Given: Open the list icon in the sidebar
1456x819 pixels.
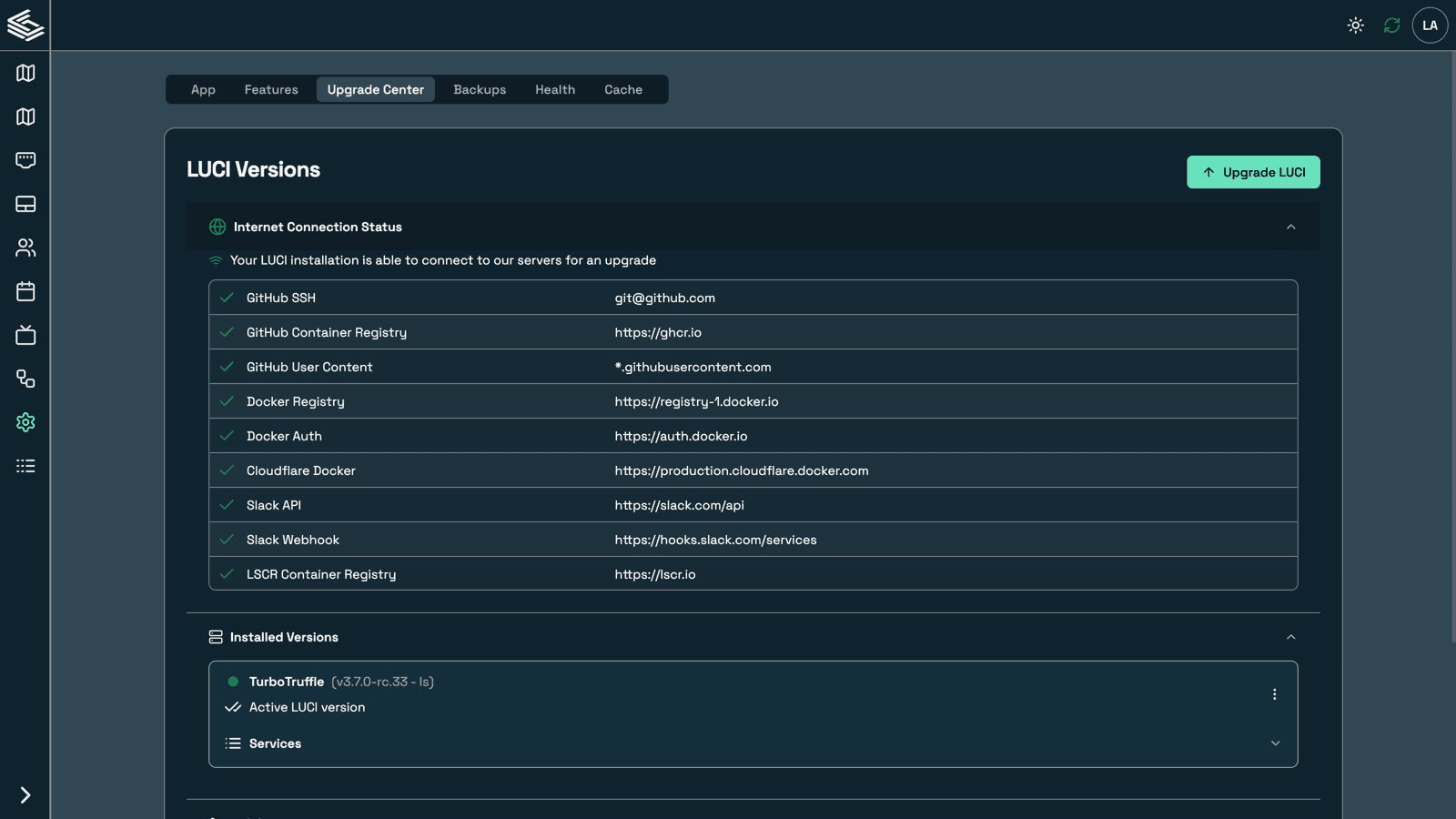Looking at the screenshot, I should [x=25, y=466].
